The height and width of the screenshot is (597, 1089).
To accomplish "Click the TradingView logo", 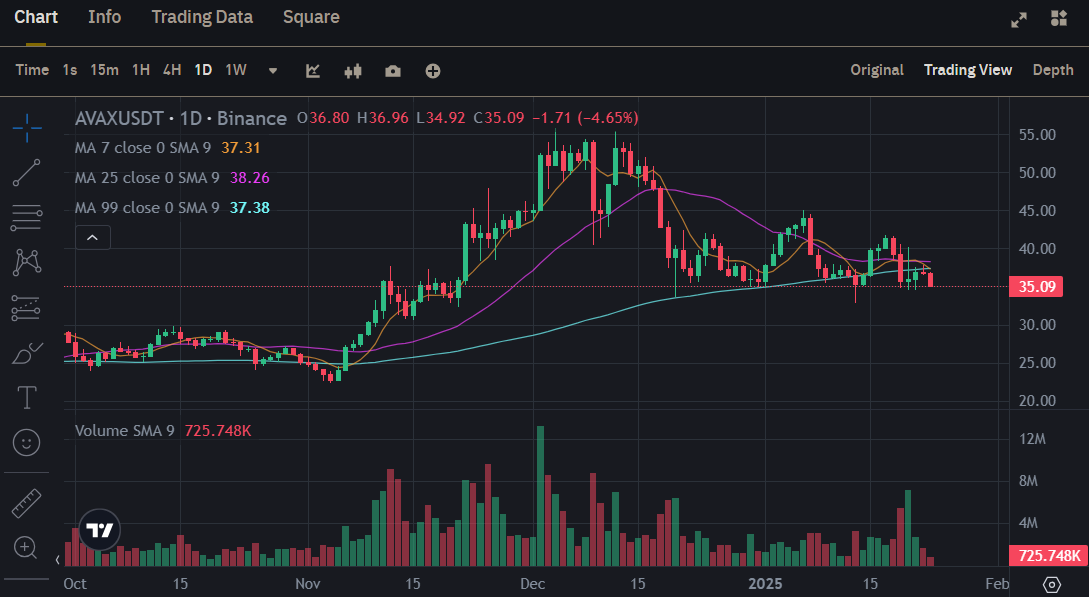I will [100, 530].
